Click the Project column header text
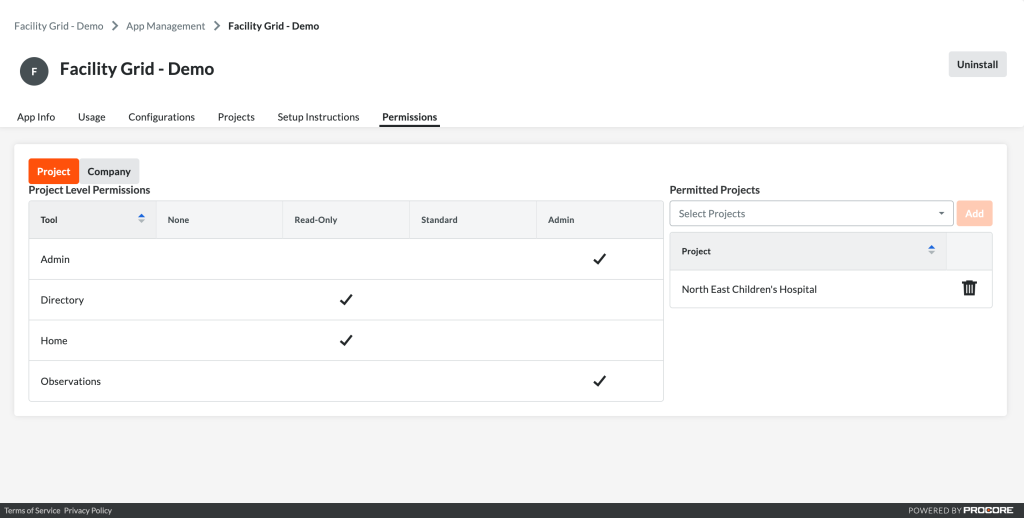 tap(696, 251)
